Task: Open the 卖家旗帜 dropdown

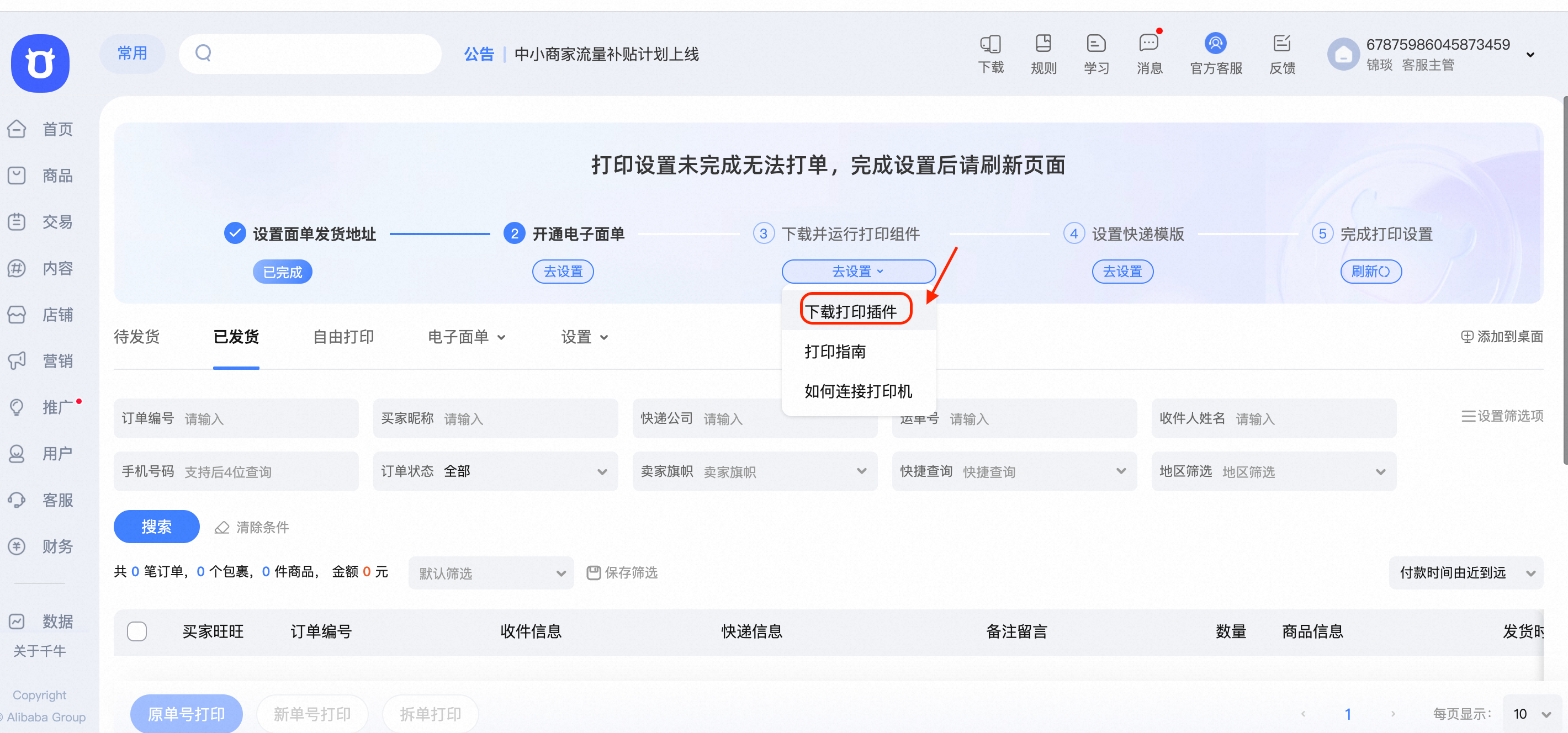Action: tap(754, 471)
